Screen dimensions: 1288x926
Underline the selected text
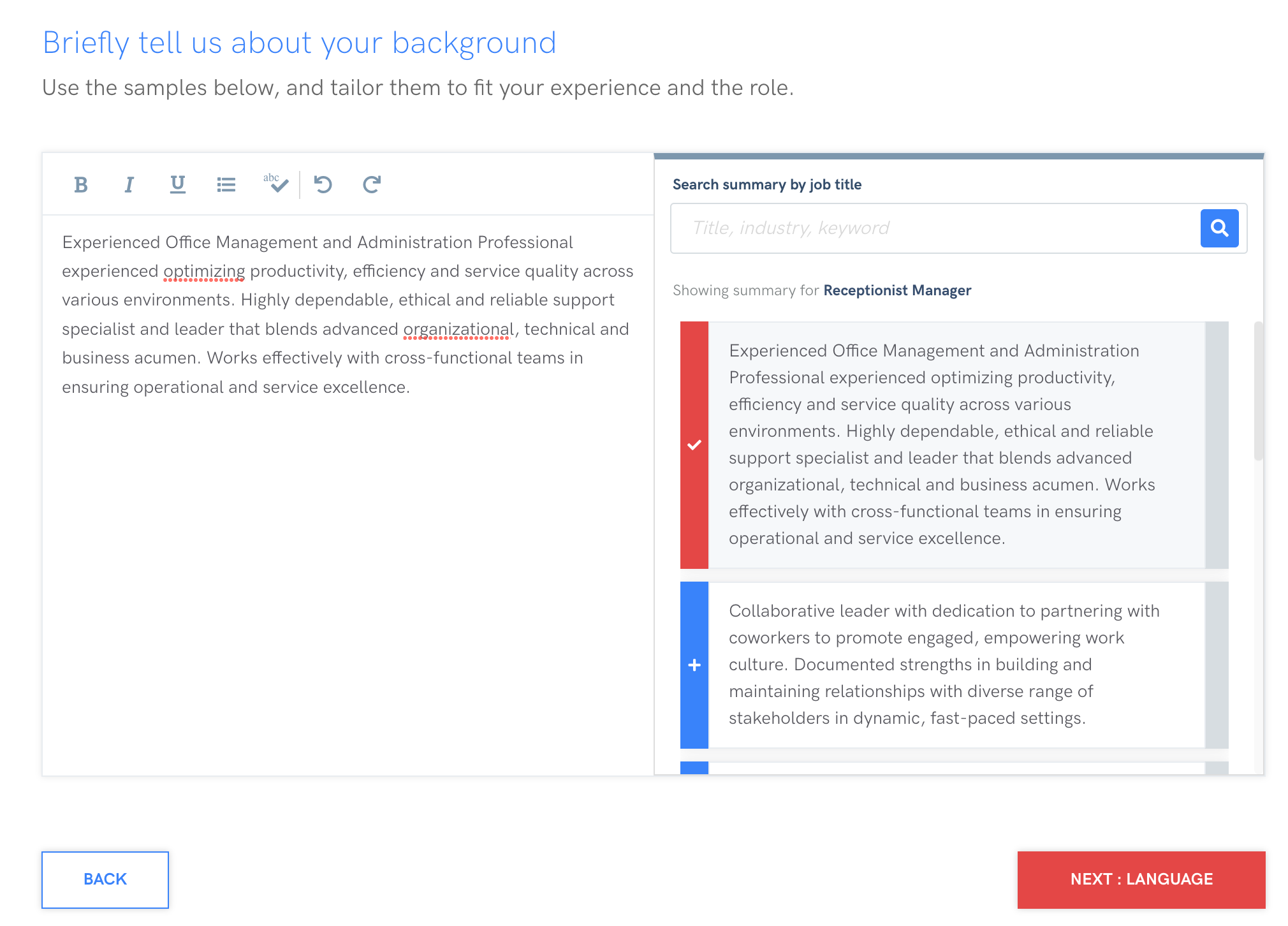(x=177, y=185)
